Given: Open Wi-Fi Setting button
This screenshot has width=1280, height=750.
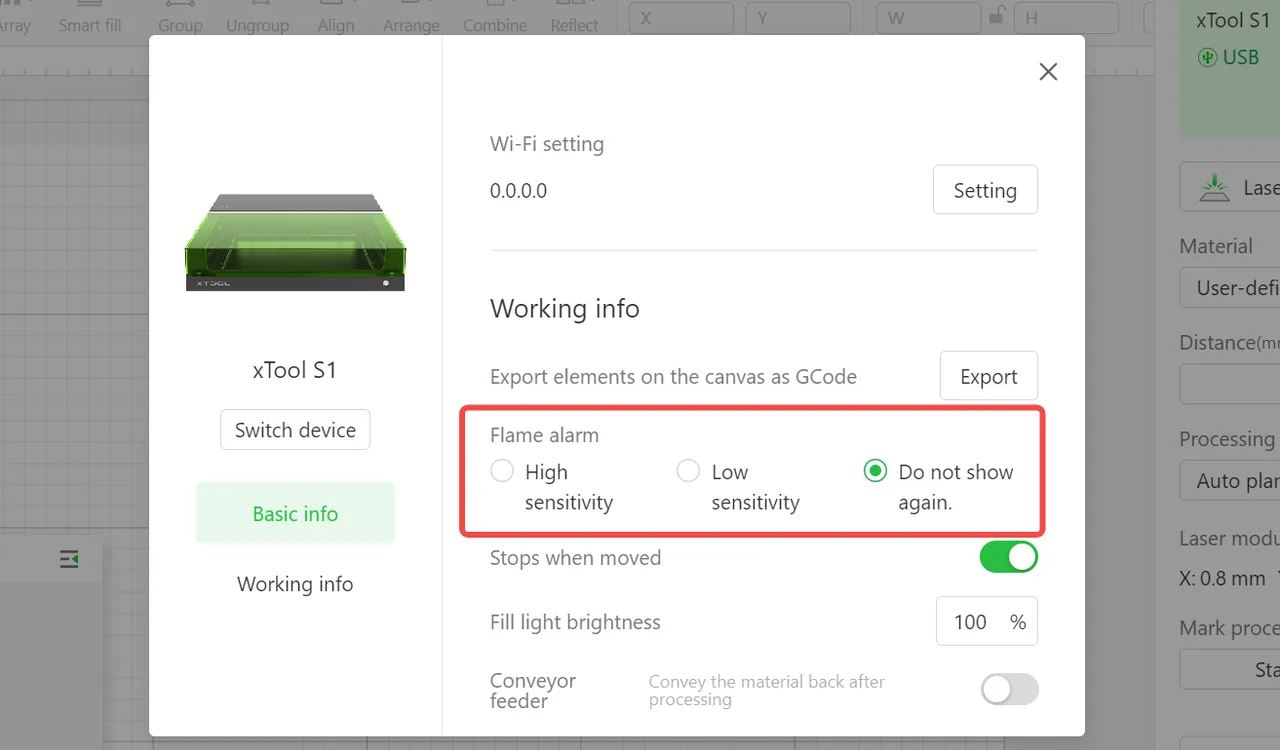Looking at the screenshot, I should point(985,190).
